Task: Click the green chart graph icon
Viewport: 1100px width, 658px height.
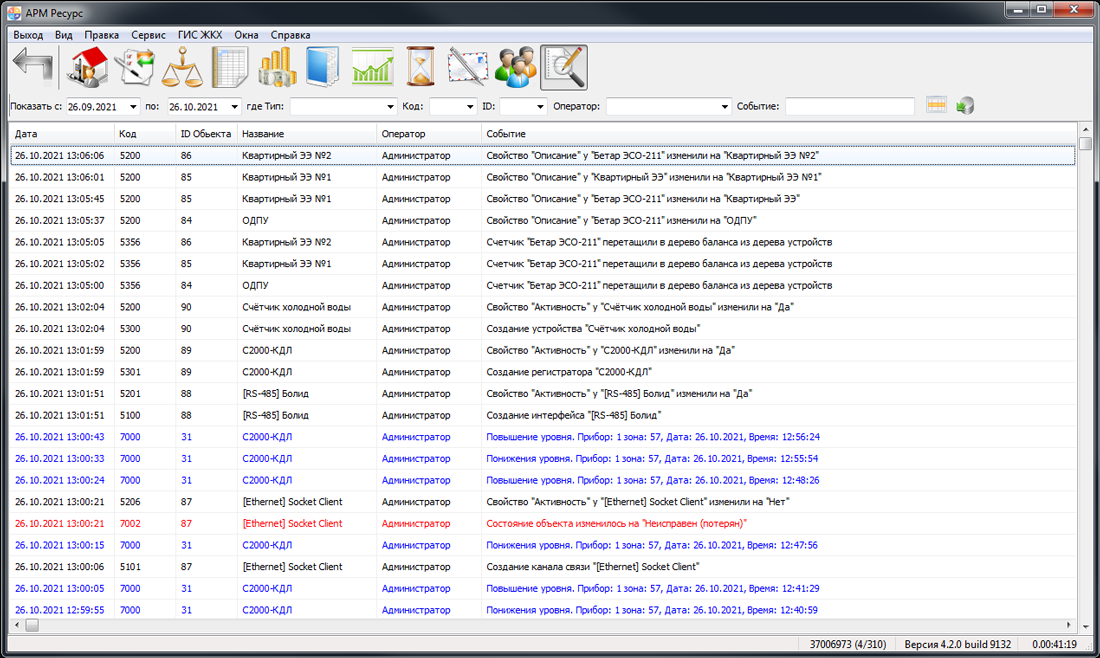Action: (372, 68)
